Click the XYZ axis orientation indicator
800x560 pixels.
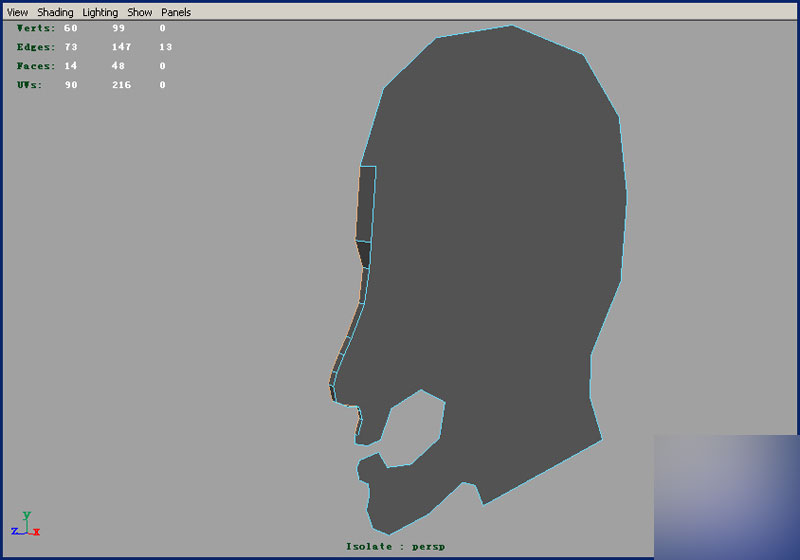26,524
